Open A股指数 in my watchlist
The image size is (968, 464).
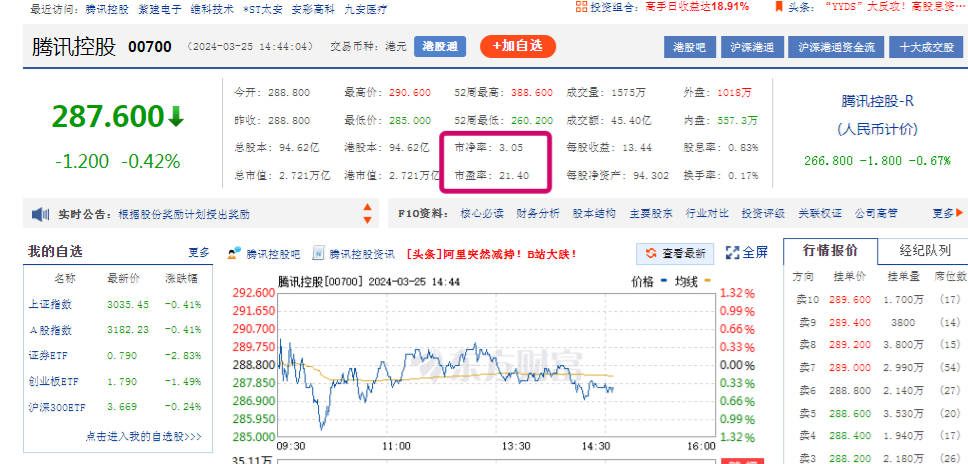pyautogui.click(x=51, y=329)
